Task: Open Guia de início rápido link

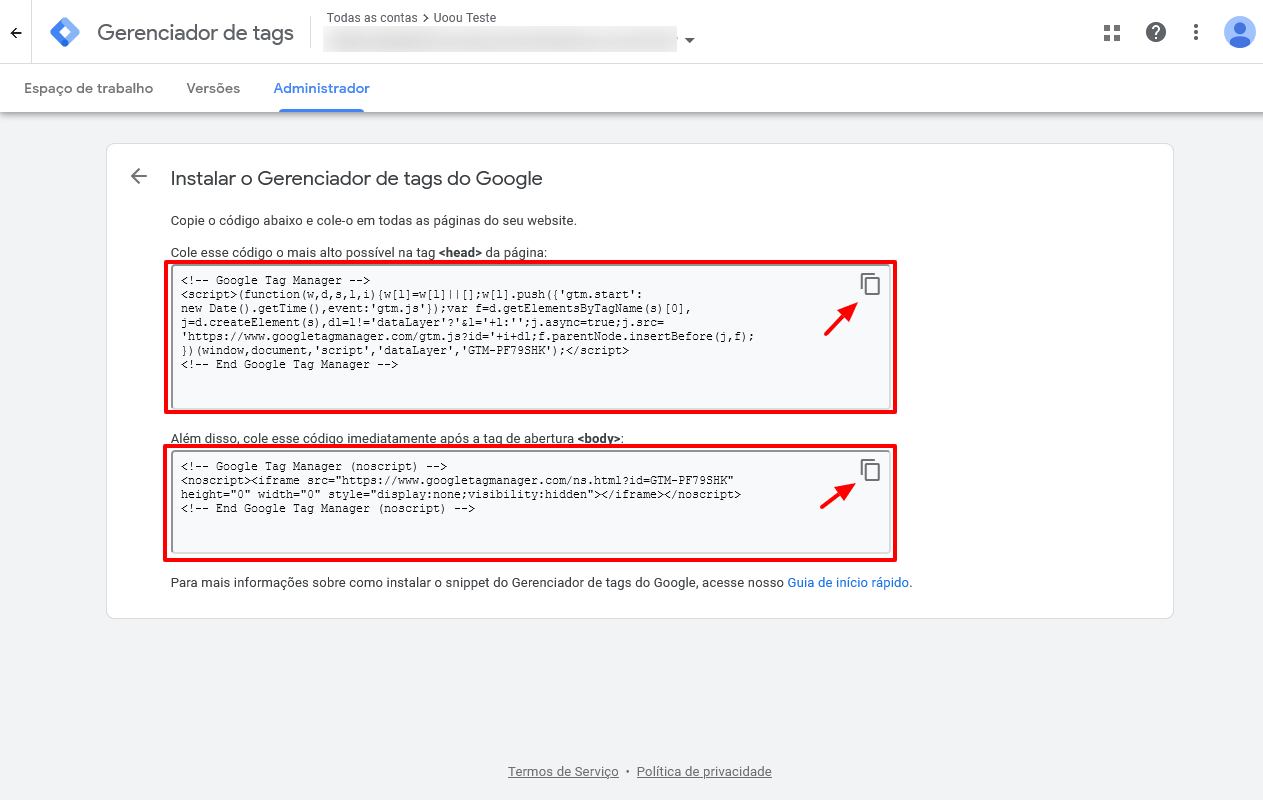Action: pyautogui.click(x=848, y=582)
